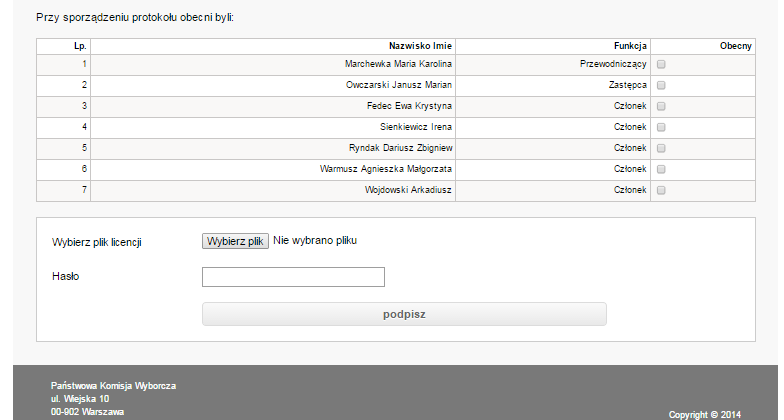The height and width of the screenshot is (420, 784).
Task: Select the Nazwisko Imie column header
Action: tap(420, 46)
